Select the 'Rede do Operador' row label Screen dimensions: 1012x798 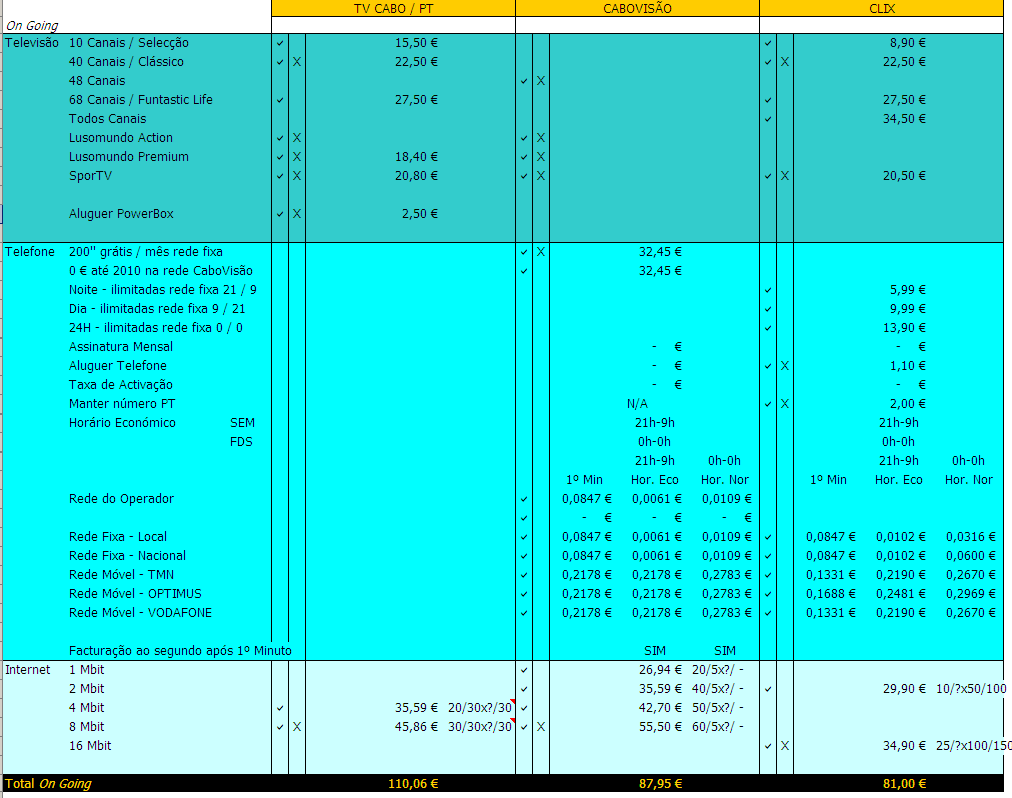[121, 498]
